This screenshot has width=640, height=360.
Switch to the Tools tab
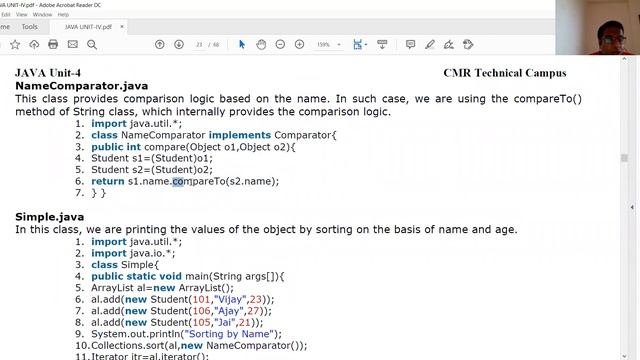29,27
